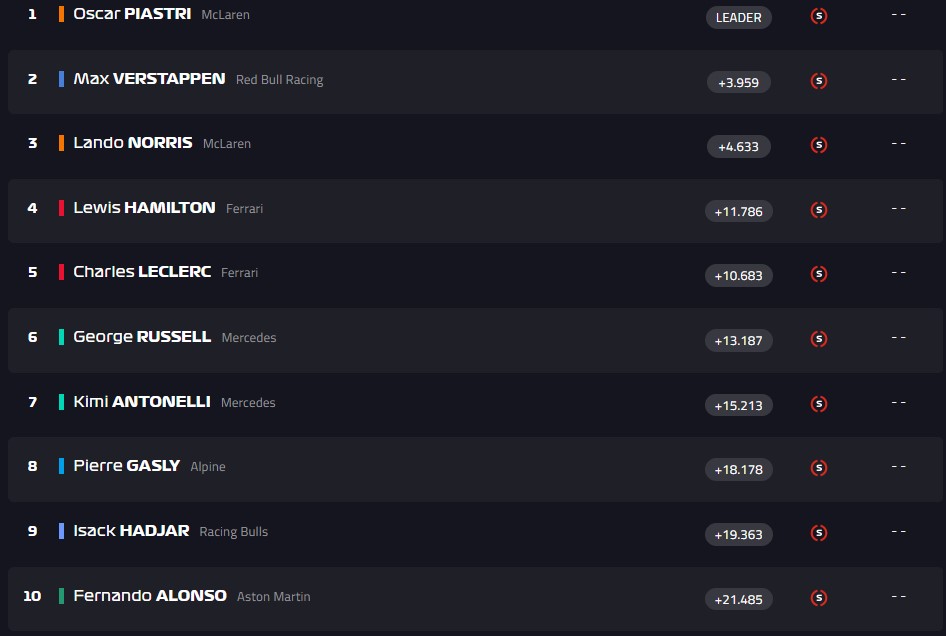Screen dimensions: 946x636
Task: Click Verstappen's soft tyre icon
Action: tap(818, 81)
